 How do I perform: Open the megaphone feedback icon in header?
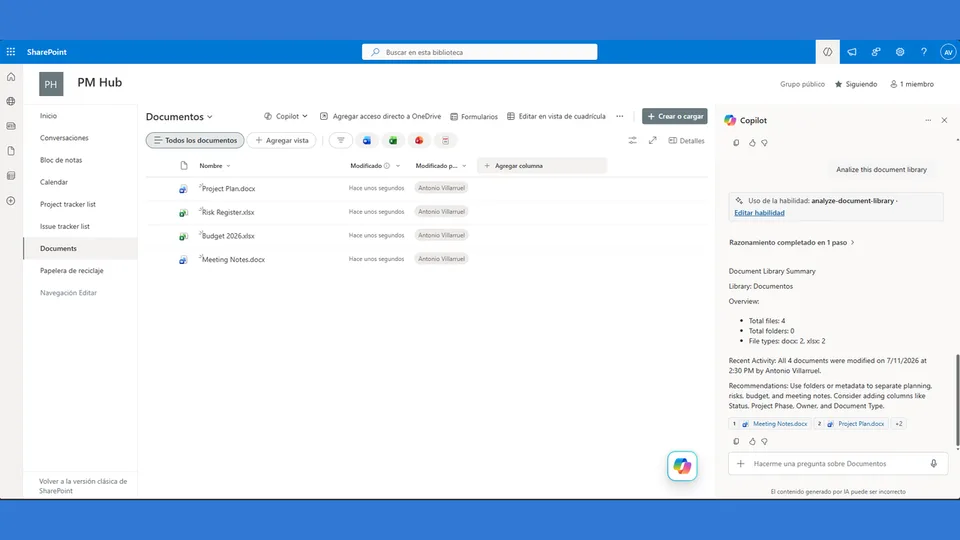pos(852,52)
